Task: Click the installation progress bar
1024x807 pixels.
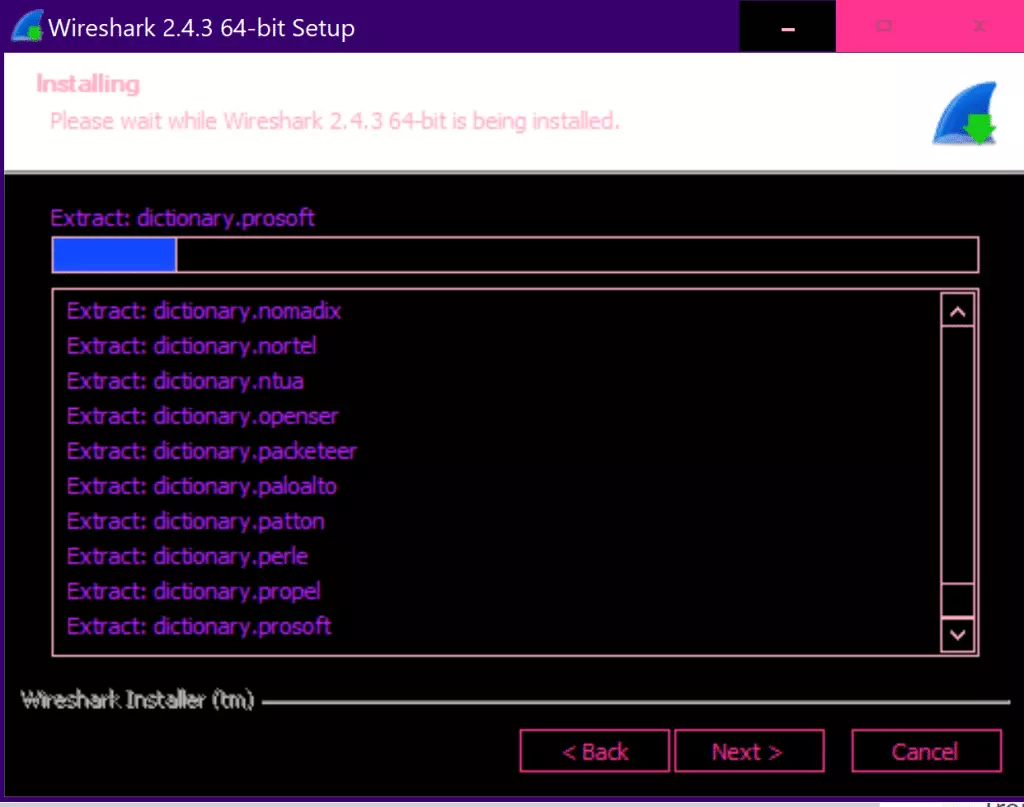Action: coord(514,255)
